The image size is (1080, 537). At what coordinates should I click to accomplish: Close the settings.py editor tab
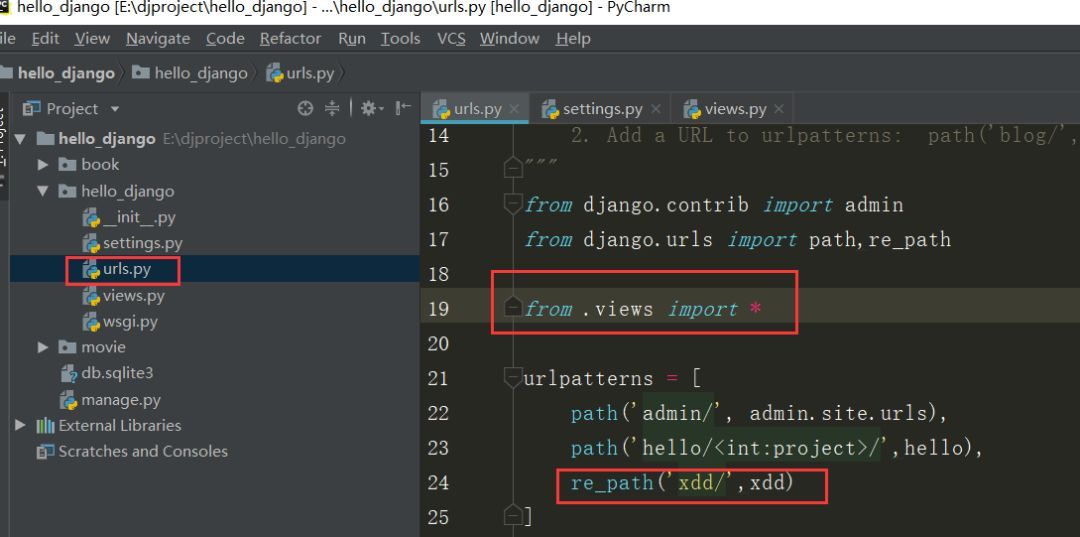(656, 109)
